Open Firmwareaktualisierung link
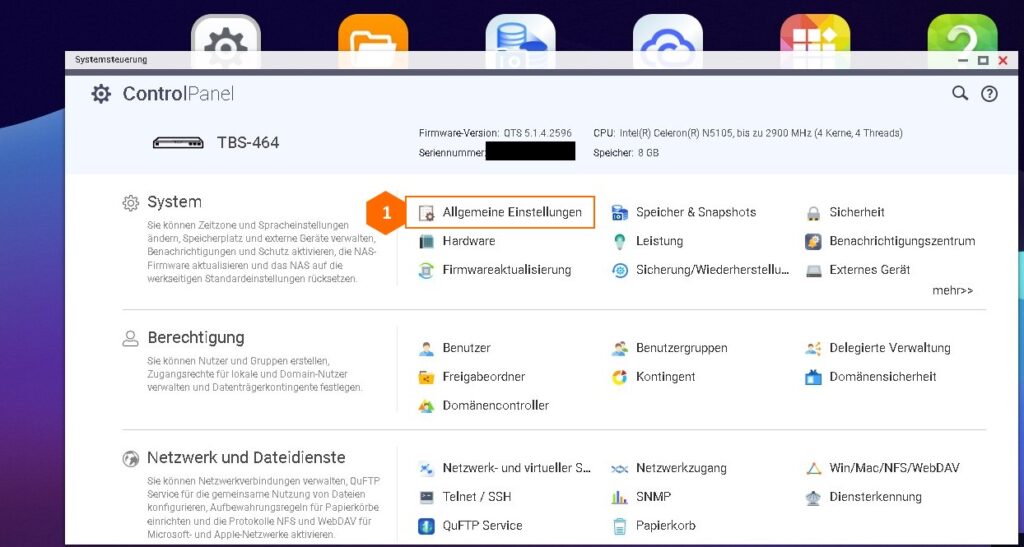The image size is (1024, 547). coord(507,270)
